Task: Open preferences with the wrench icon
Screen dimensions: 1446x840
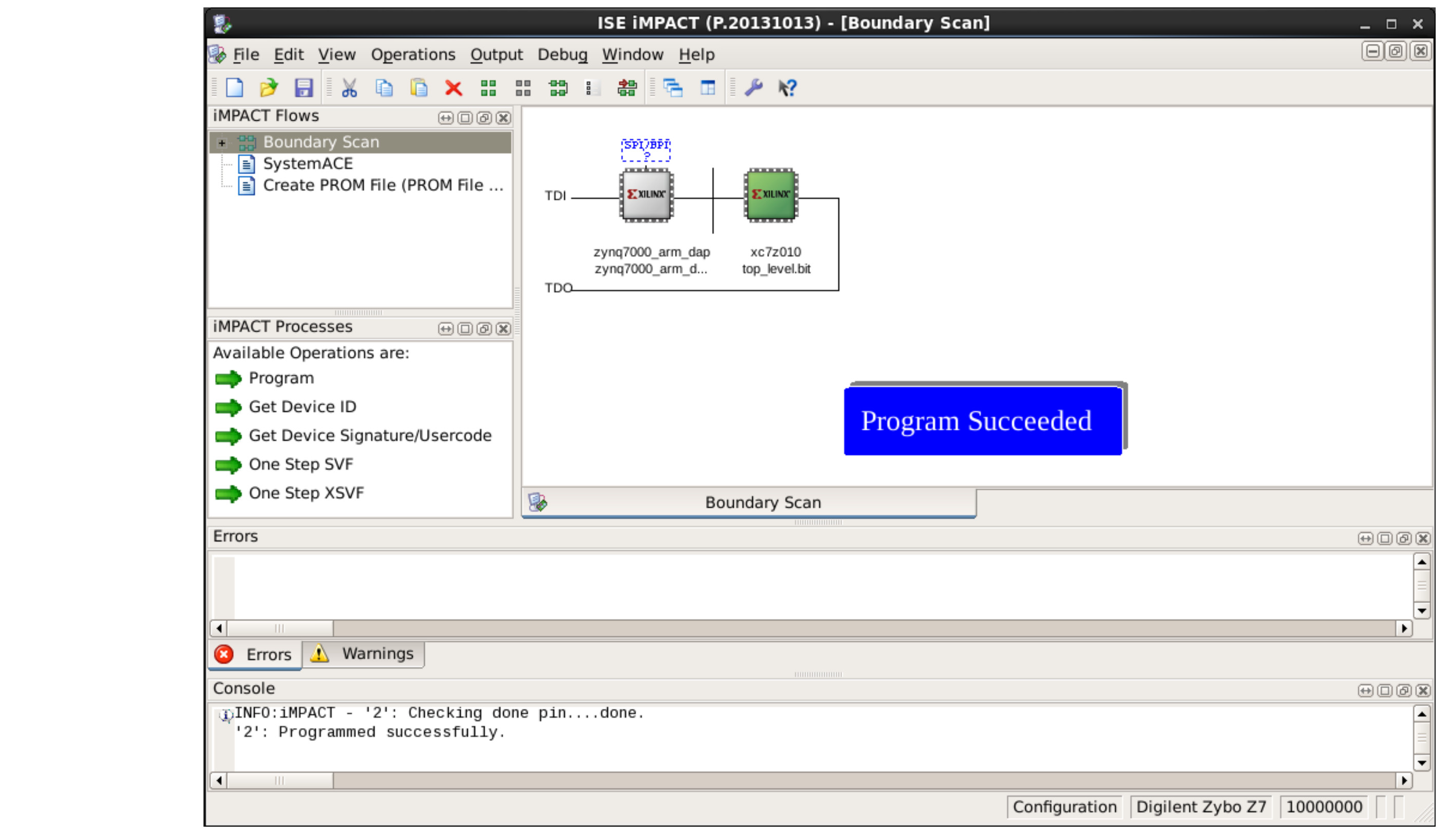Action: coord(754,88)
